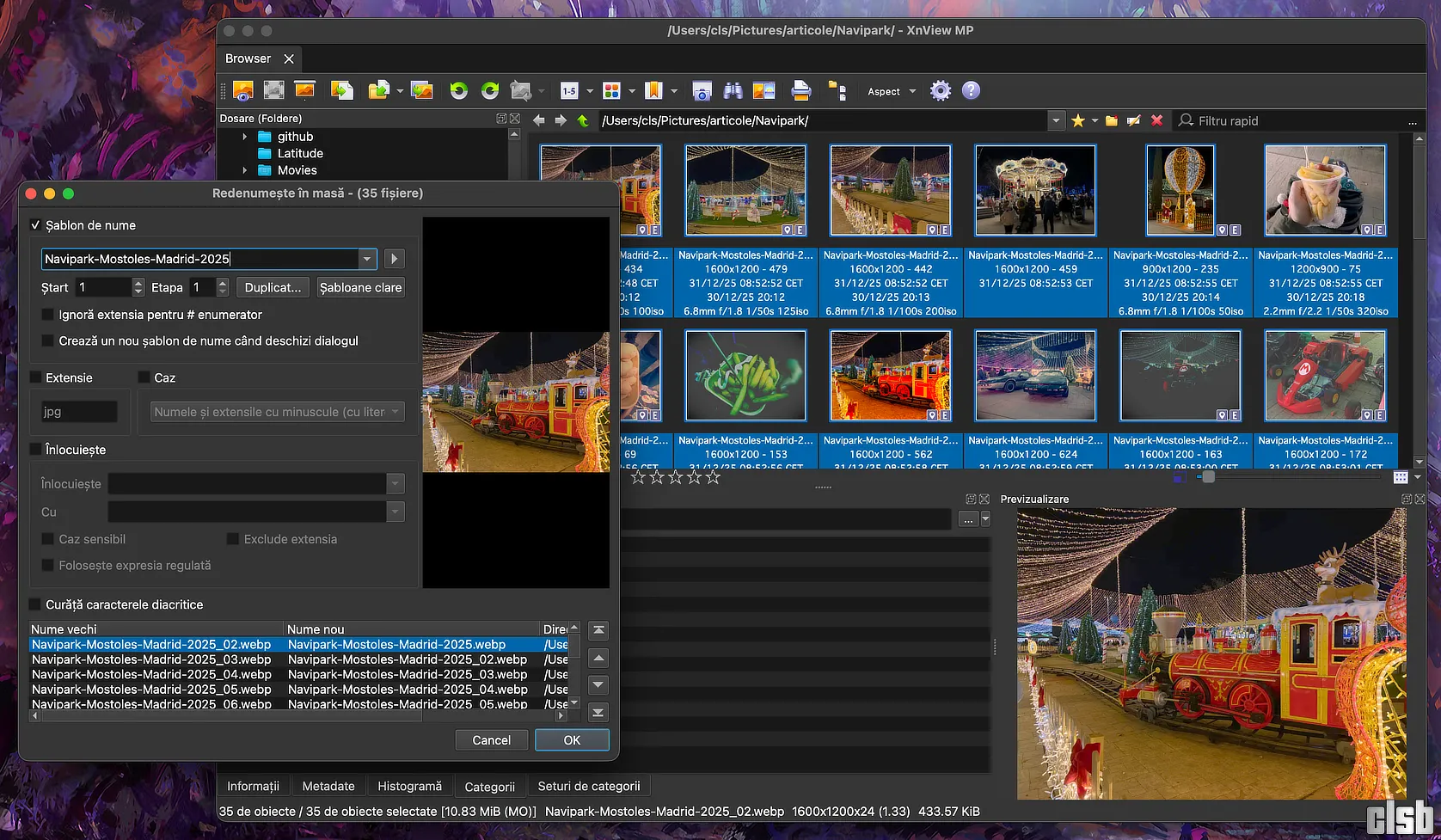
Task: Enable the Înlocuiește checkbox
Action: [35, 450]
